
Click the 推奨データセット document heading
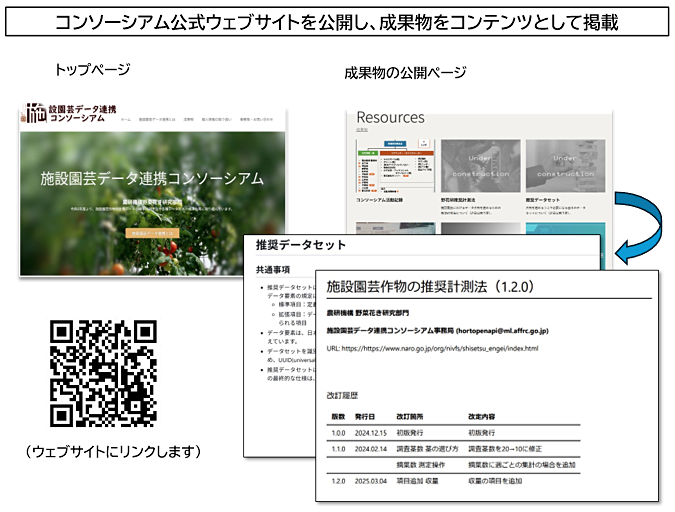(x=300, y=245)
